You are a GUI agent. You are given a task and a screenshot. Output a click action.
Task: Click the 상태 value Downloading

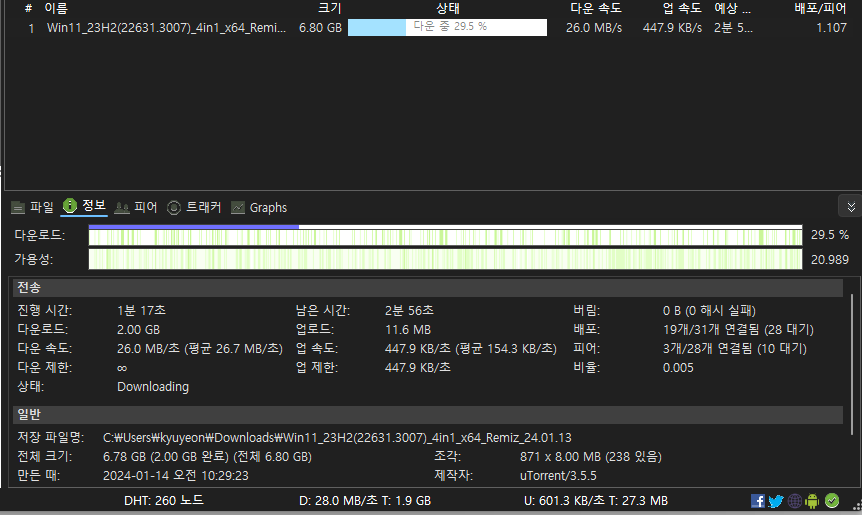point(153,386)
